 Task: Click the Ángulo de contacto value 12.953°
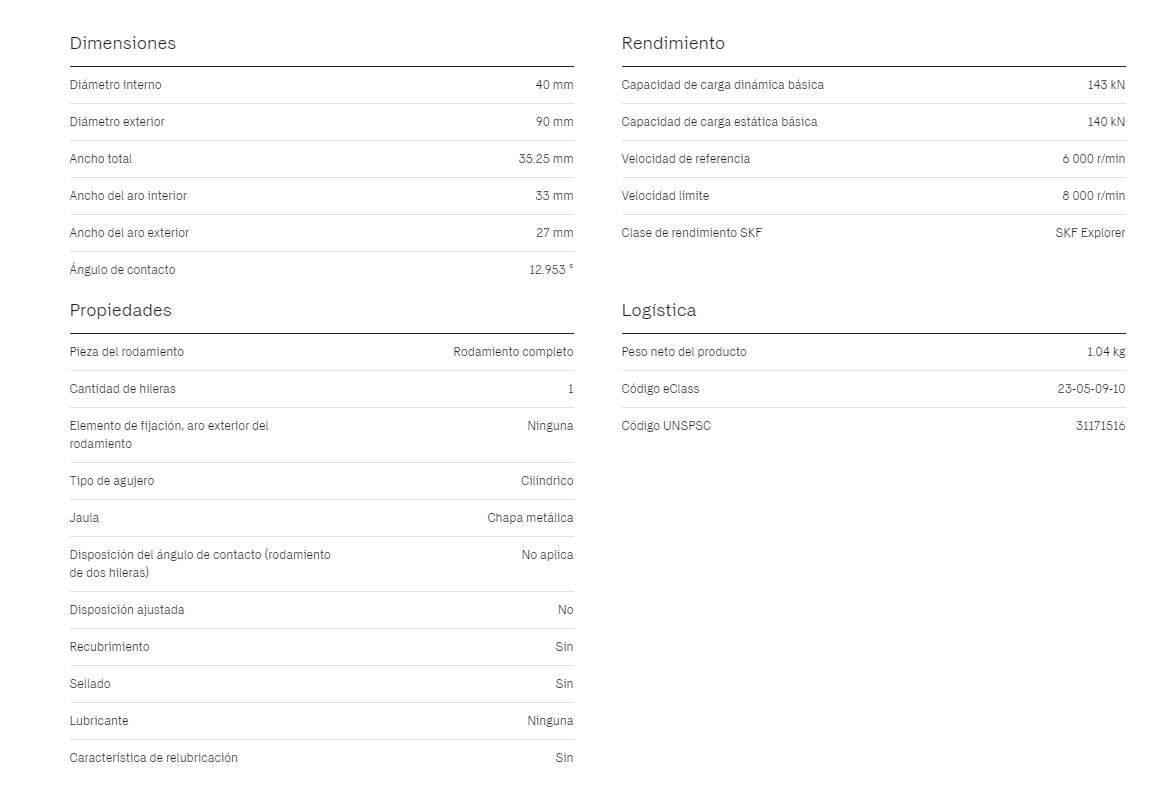pyautogui.click(x=551, y=270)
